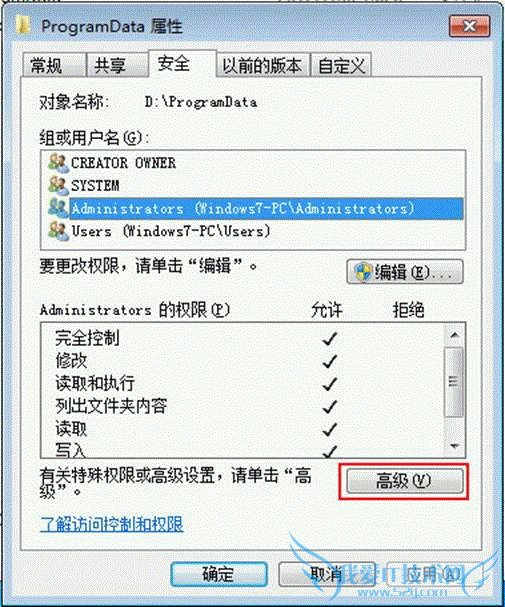This screenshot has width=505, height=607.
Task: Select SYSTEM entry in user list
Action: click(95, 186)
